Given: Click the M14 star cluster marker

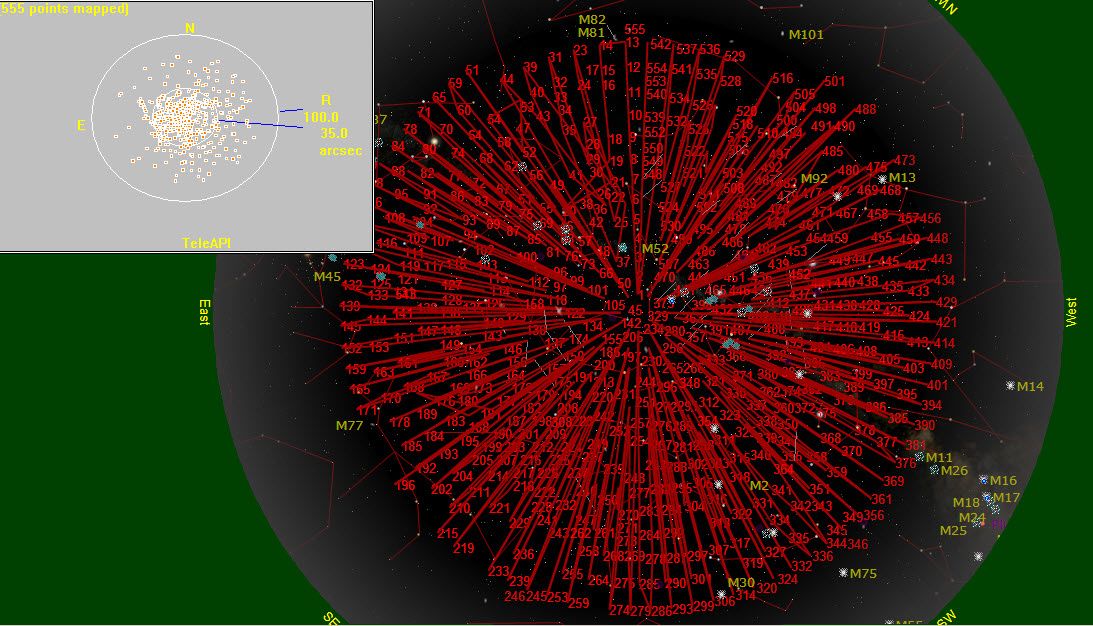Looking at the screenshot, I should 1010,386.
